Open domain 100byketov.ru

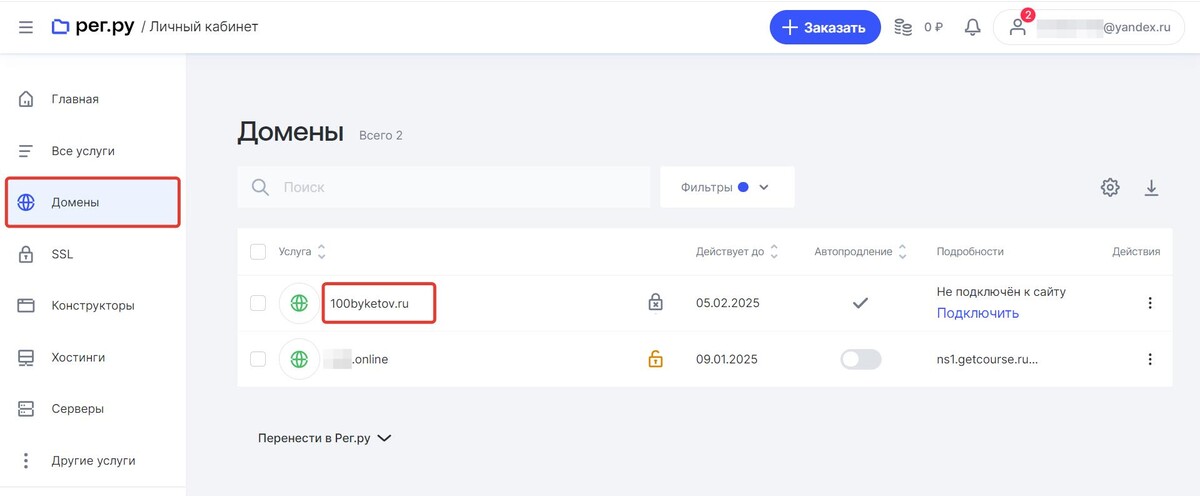(x=369, y=303)
